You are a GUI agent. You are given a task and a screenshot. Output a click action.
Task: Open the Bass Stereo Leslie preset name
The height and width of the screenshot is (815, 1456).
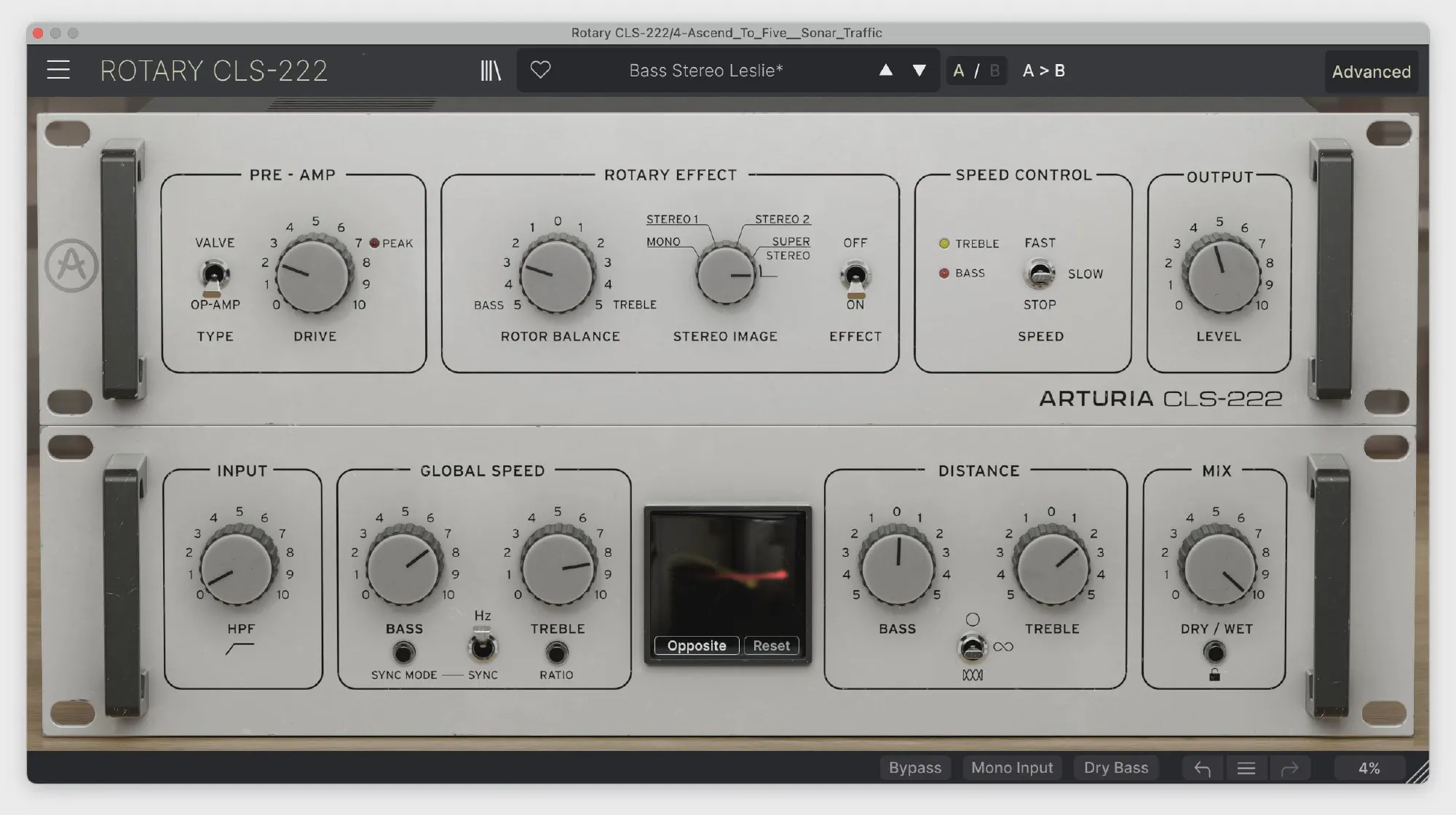pyautogui.click(x=705, y=71)
